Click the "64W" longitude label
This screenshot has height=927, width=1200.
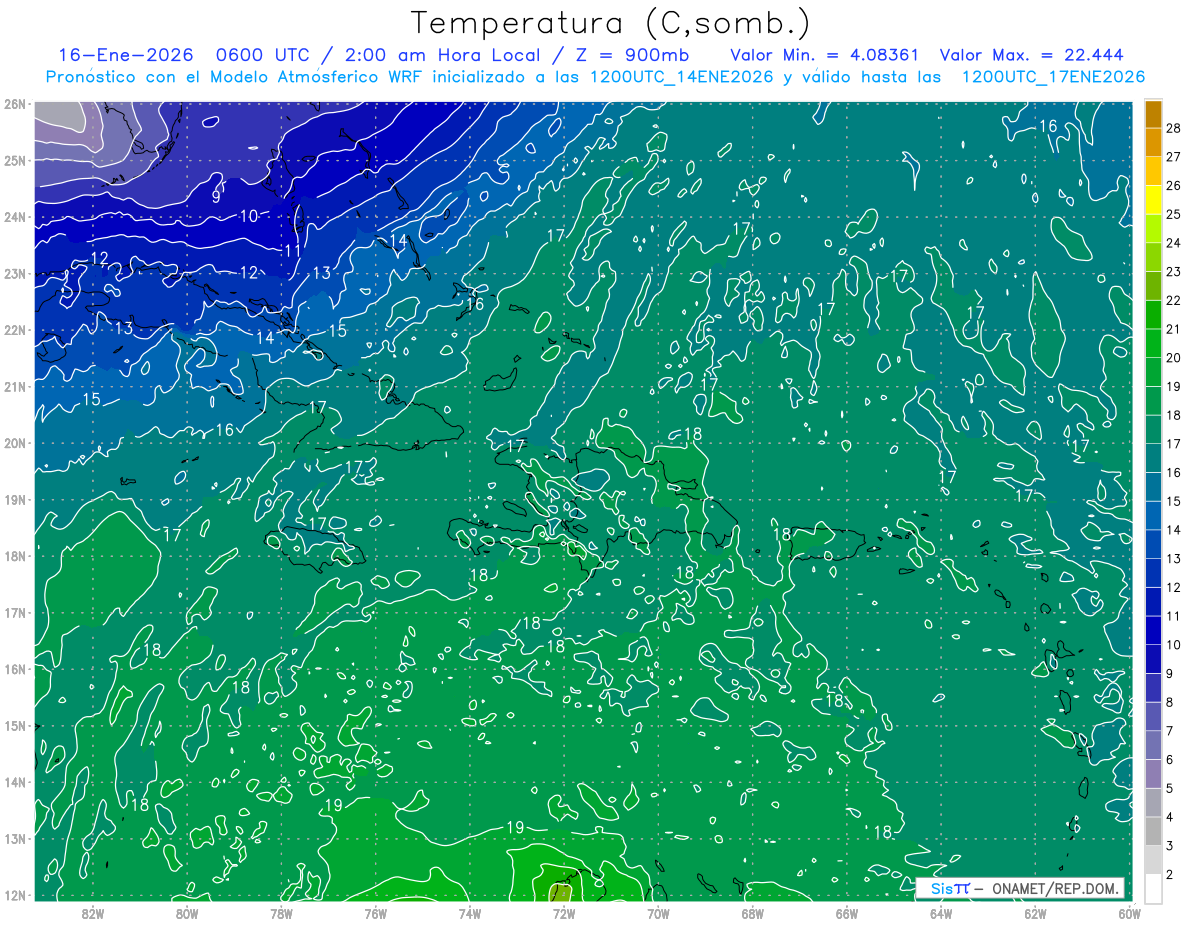click(941, 913)
